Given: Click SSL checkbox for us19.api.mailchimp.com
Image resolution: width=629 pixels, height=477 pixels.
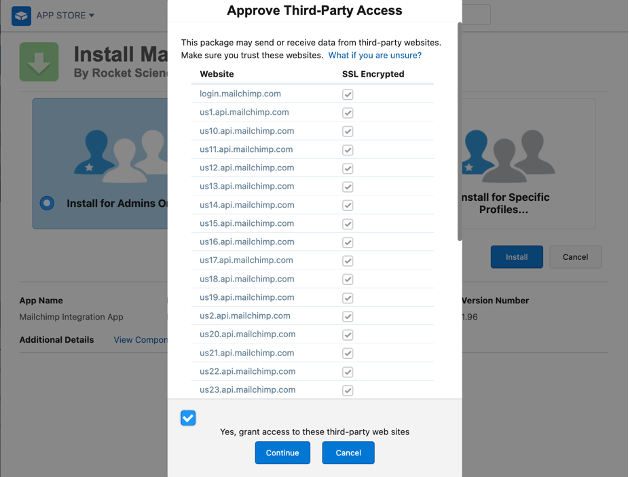Looking at the screenshot, I should point(347,298).
